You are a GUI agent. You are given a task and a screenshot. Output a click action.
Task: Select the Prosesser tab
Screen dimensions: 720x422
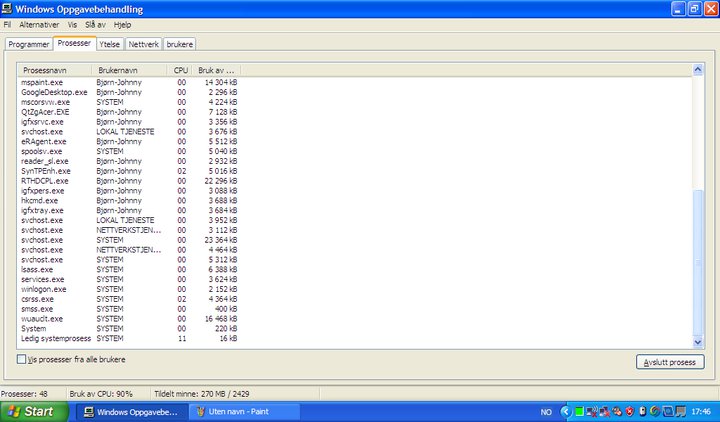(74, 43)
